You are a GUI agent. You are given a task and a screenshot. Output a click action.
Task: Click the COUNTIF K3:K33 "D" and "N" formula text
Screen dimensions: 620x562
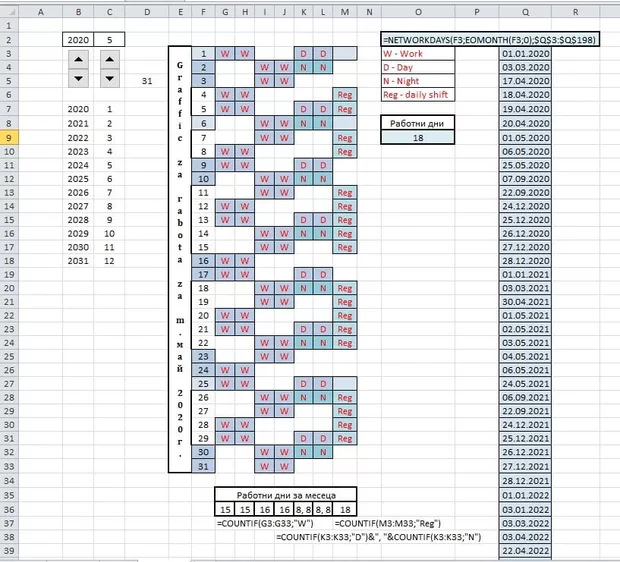(378, 537)
